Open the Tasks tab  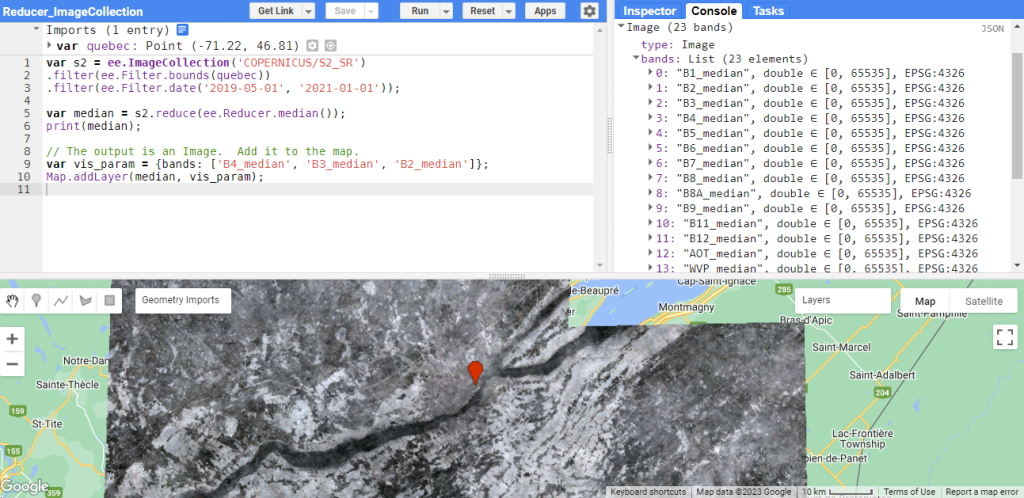pyautogui.click(x=768, y=11)
